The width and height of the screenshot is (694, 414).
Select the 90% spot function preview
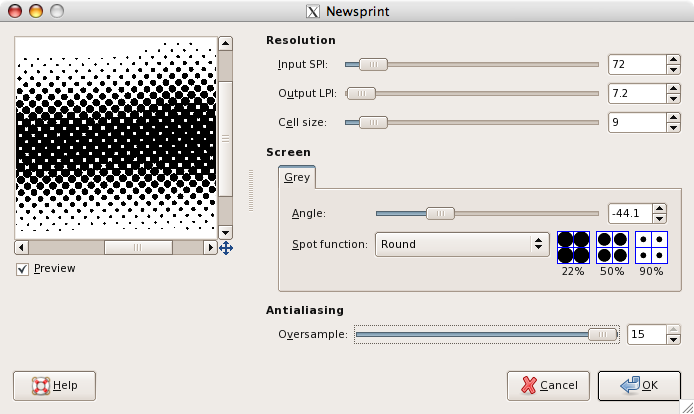click(x=651, y=248)
